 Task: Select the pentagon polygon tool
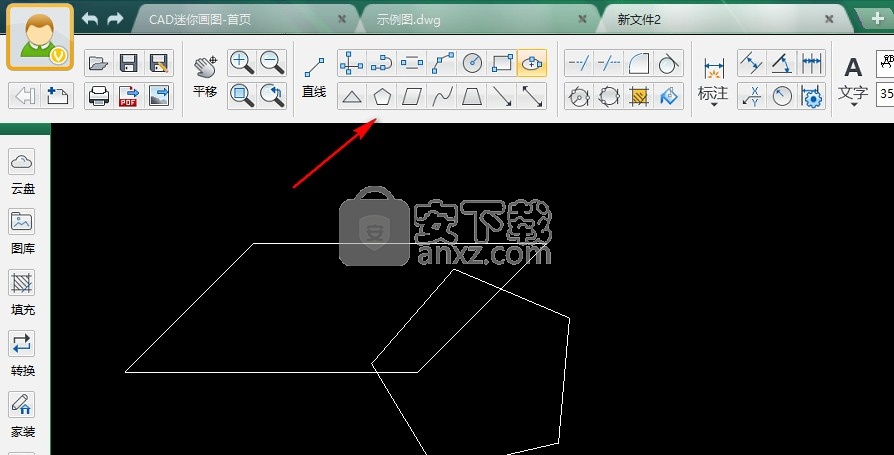tap(381, 96)
